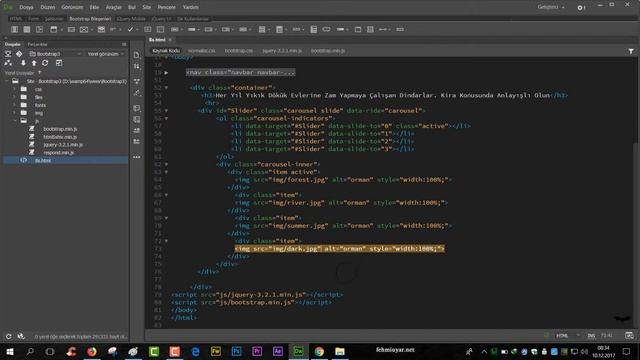The height and width of the screenshot is (360, 640).
Task: Collapse the Slider div at line 55
Action: 166,111
